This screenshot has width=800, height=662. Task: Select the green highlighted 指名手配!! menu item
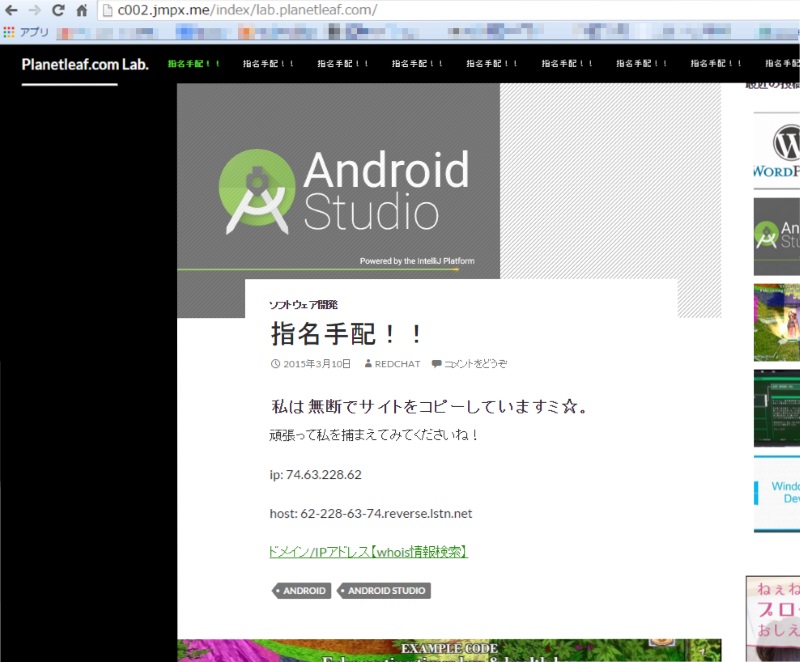click(194, 64)
